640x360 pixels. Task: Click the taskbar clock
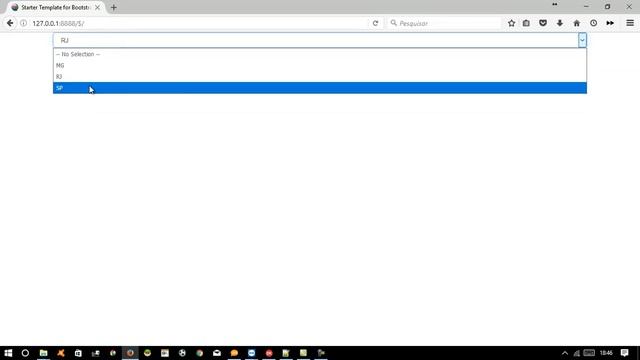[606, 353]
